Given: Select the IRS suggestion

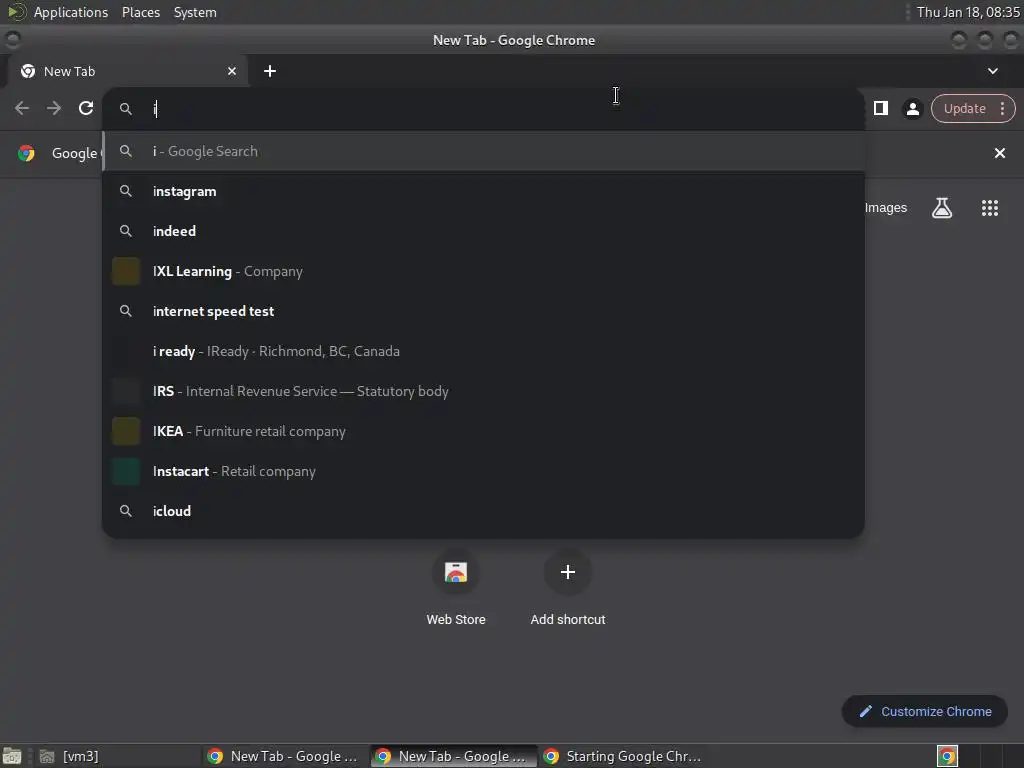Looking at the screenshot, I should [484, 391].
